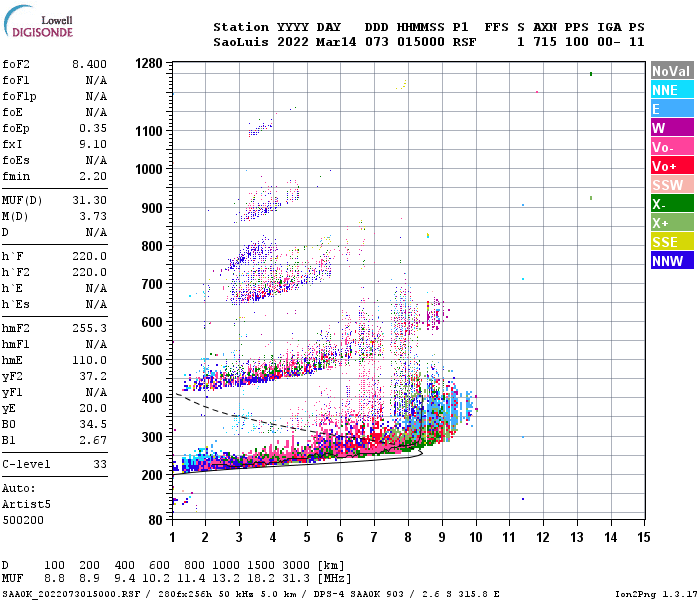Viewport: 700px width, 600px height.
Task: Click the DDD value 073
Action: point(376,42)
